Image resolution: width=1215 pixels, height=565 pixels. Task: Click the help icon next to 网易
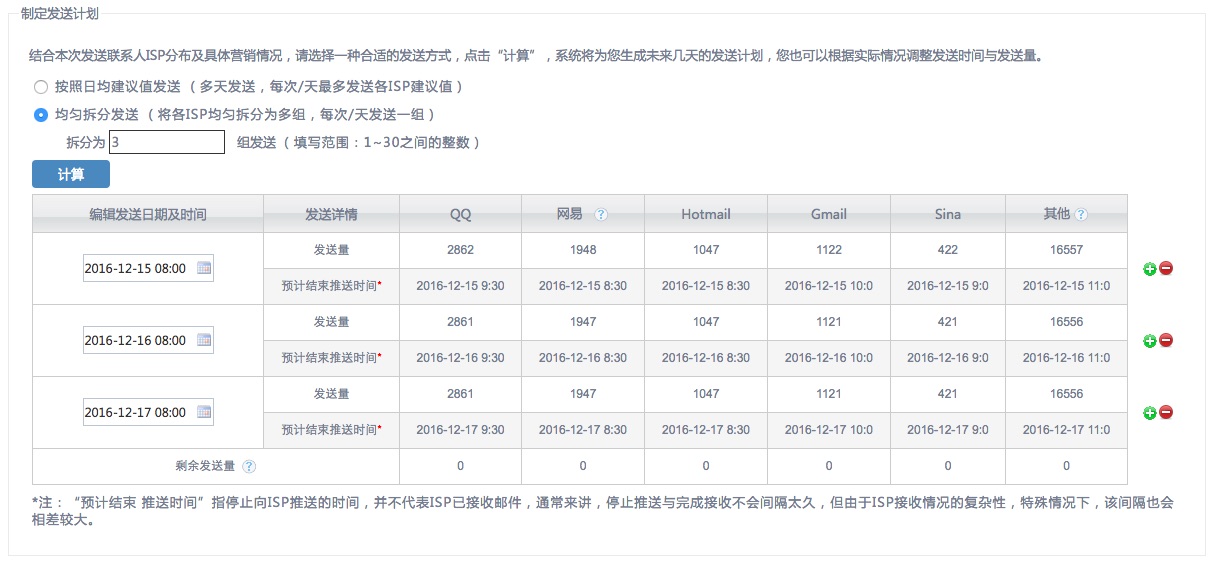(x=601, y=215)
